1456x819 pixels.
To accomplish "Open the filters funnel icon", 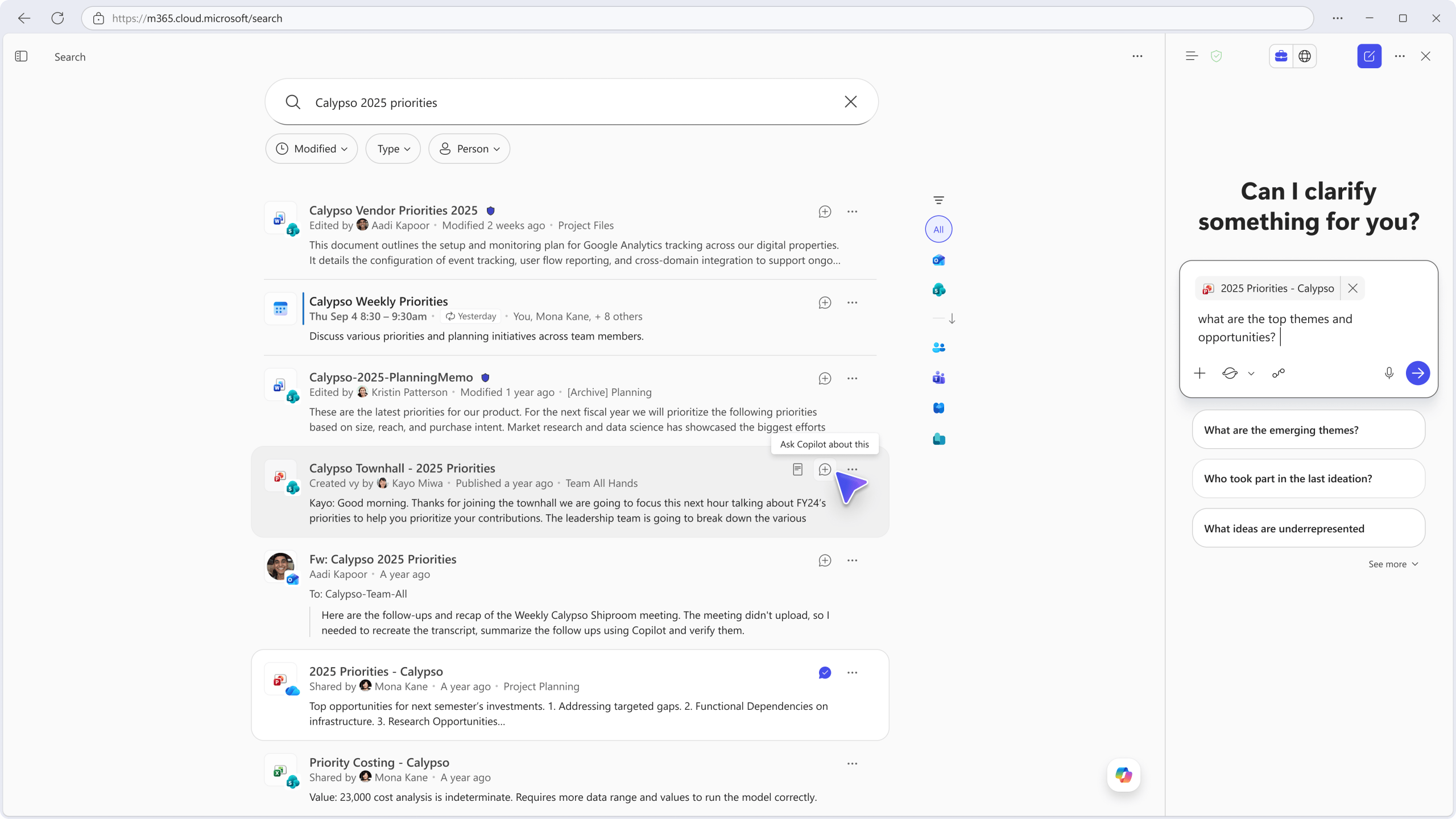I will coord(938,200).
